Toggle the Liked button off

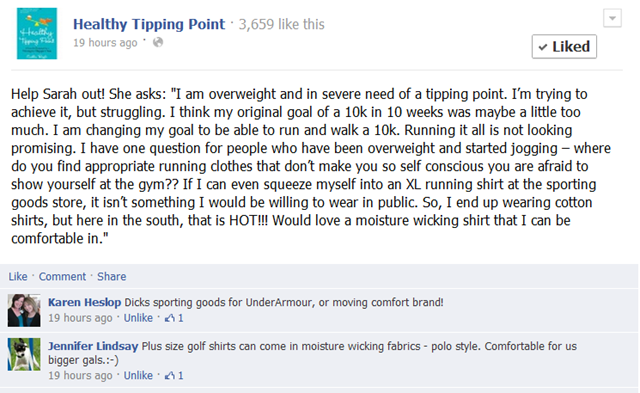[x=564, y=47]
